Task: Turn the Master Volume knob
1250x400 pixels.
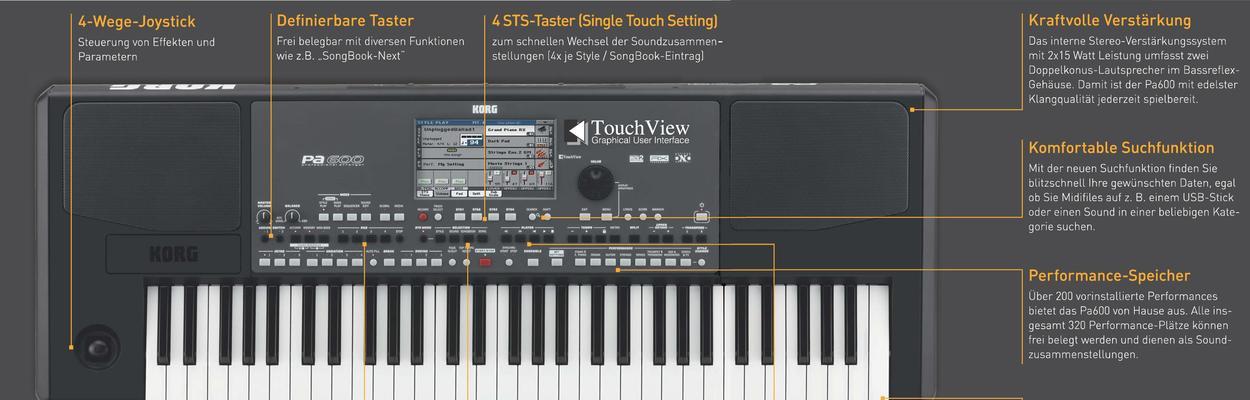Action: point(263,216)
